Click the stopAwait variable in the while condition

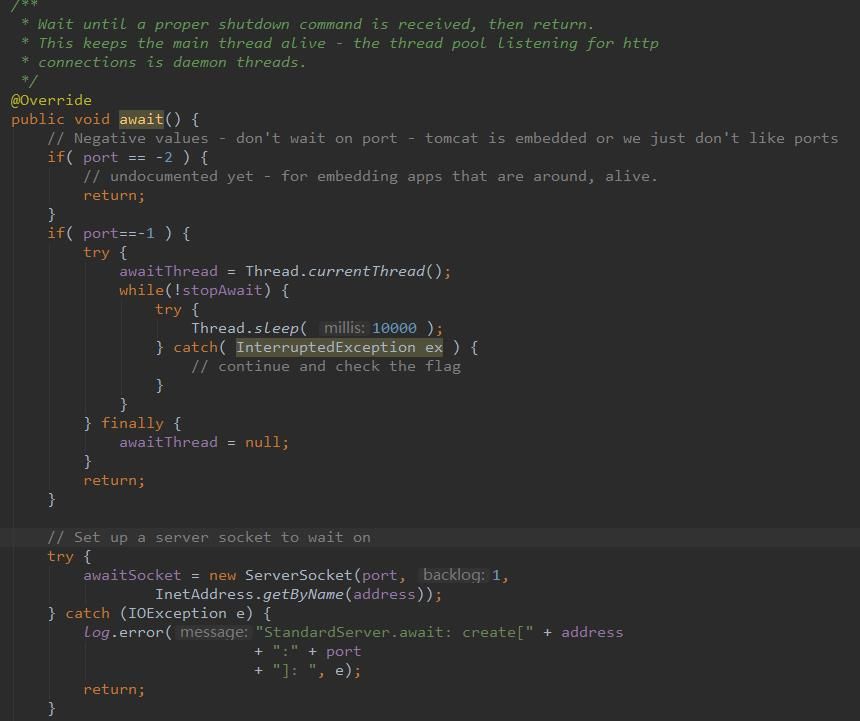click(x=222, y=290)
